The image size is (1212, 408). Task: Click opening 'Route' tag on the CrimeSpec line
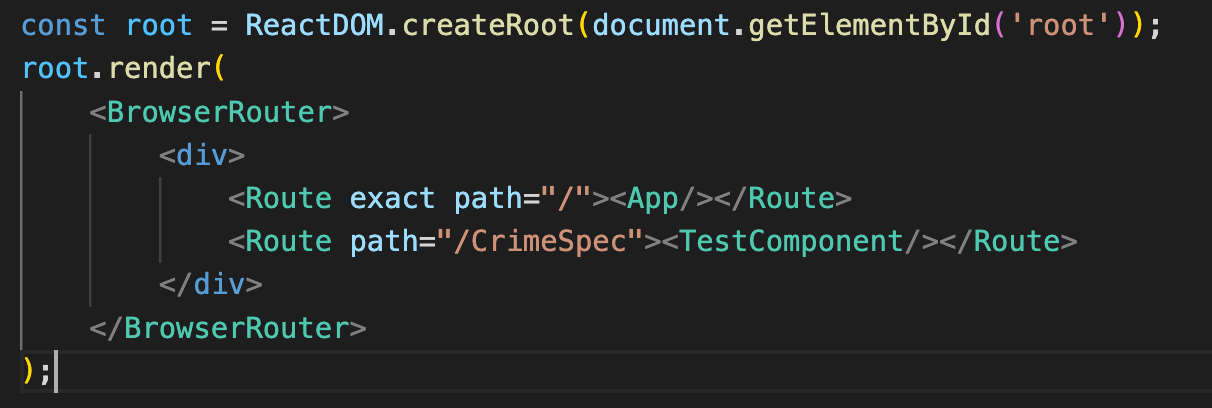(x=288, y=241)
